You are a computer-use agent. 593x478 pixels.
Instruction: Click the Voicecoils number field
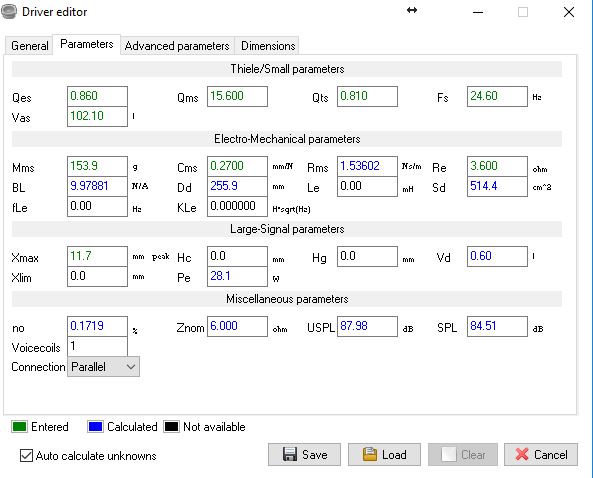(97, 346)
